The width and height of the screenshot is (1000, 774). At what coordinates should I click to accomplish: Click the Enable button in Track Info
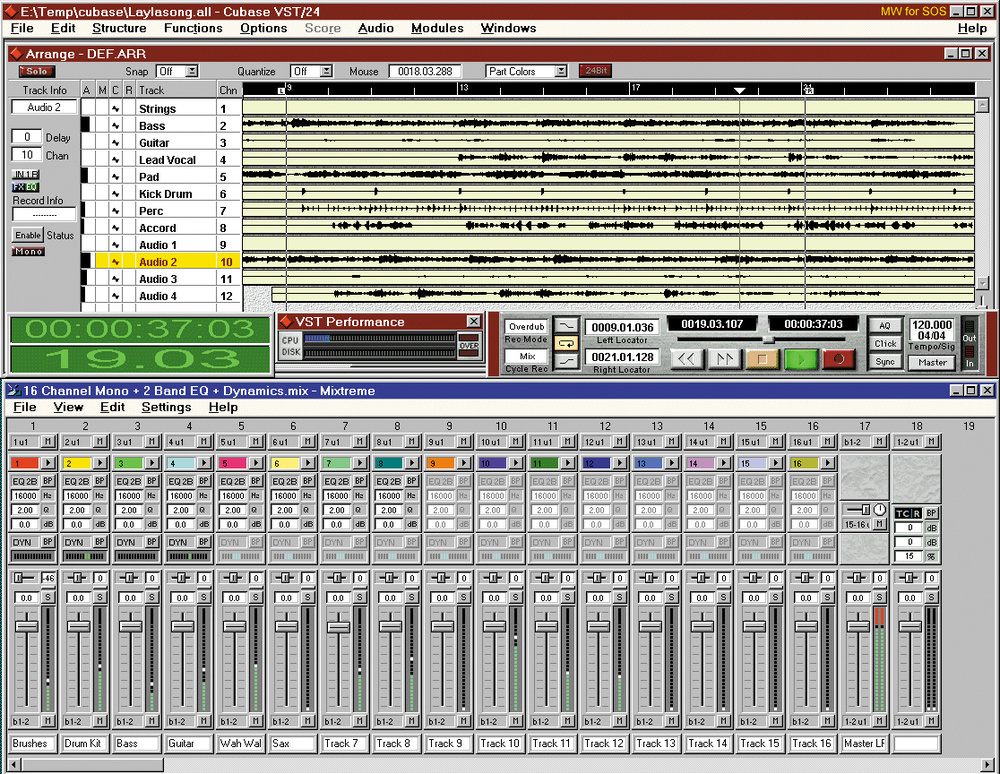[x=27, y=235]
